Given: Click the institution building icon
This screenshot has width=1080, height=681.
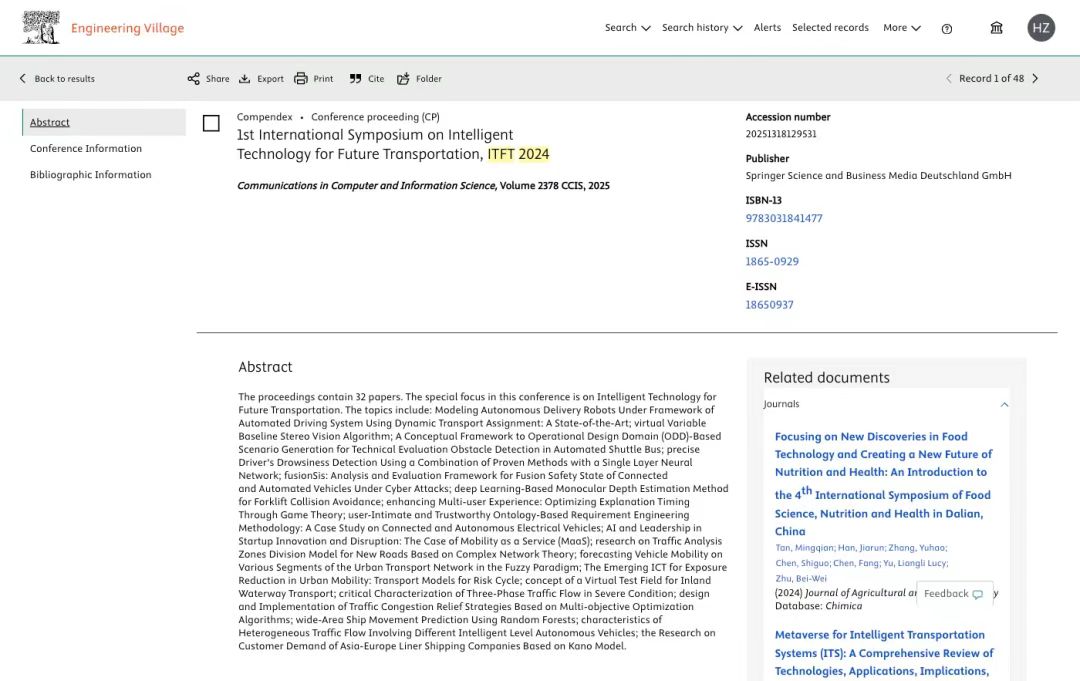Looking at the screenshot, I should [x=996, y=28].
